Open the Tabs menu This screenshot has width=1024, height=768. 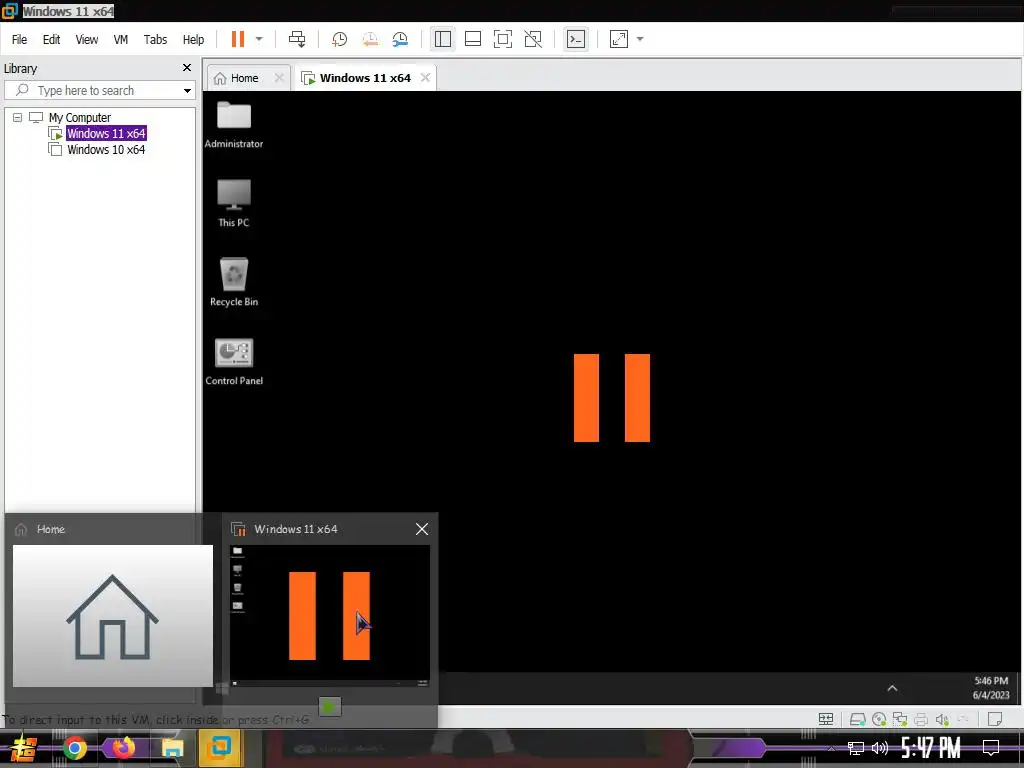pos(155,40)
